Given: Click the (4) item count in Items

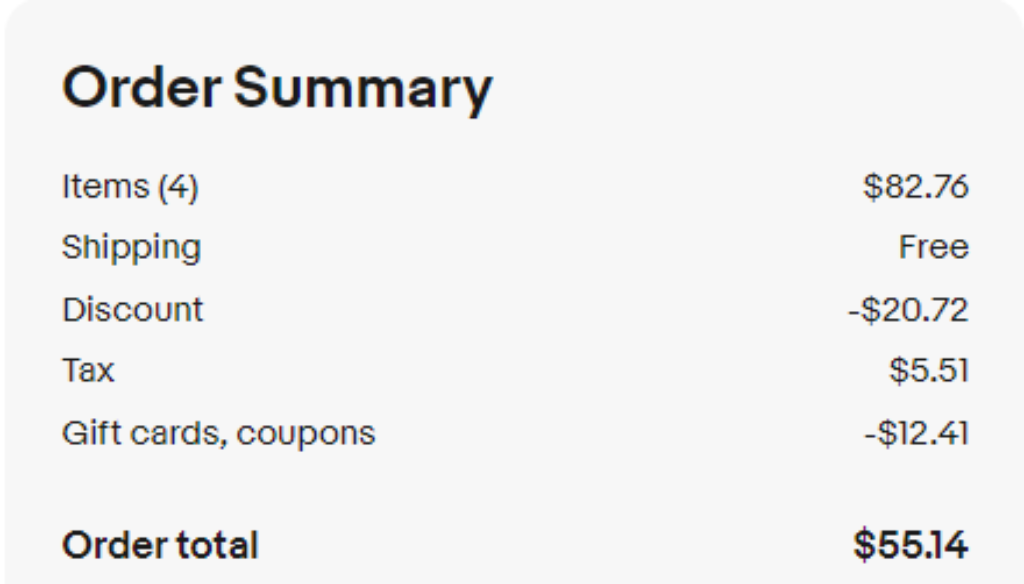Looking at the screenshot, I should point(178,187).
